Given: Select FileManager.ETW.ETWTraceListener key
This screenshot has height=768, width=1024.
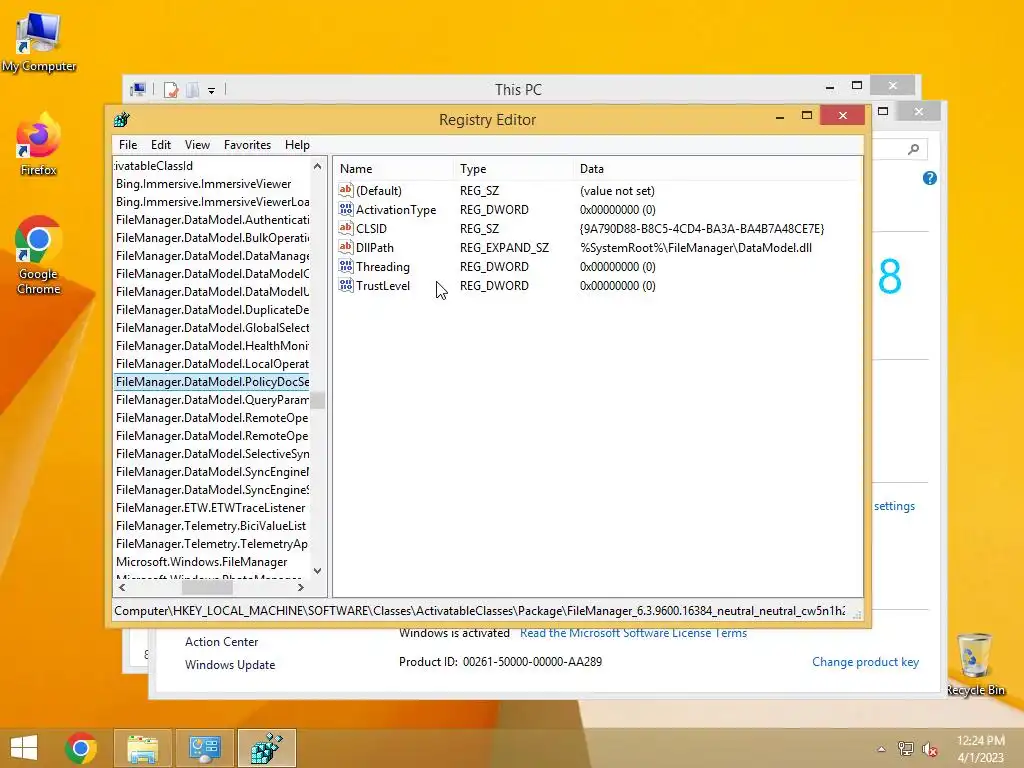Looking at the screenshot, I should pos(210,507).
